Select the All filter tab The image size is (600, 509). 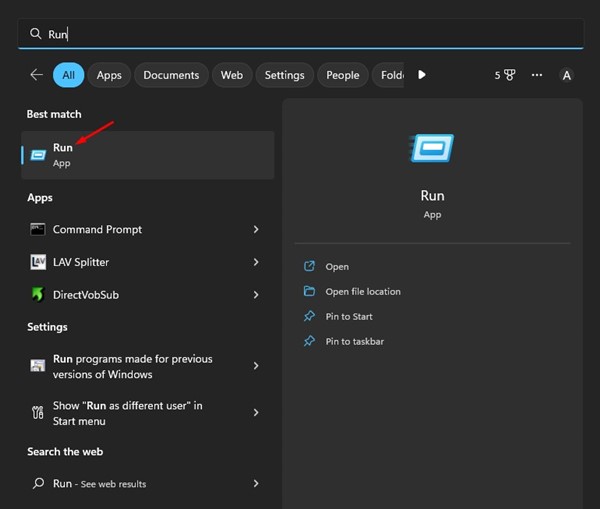click(x=68, y=75)
